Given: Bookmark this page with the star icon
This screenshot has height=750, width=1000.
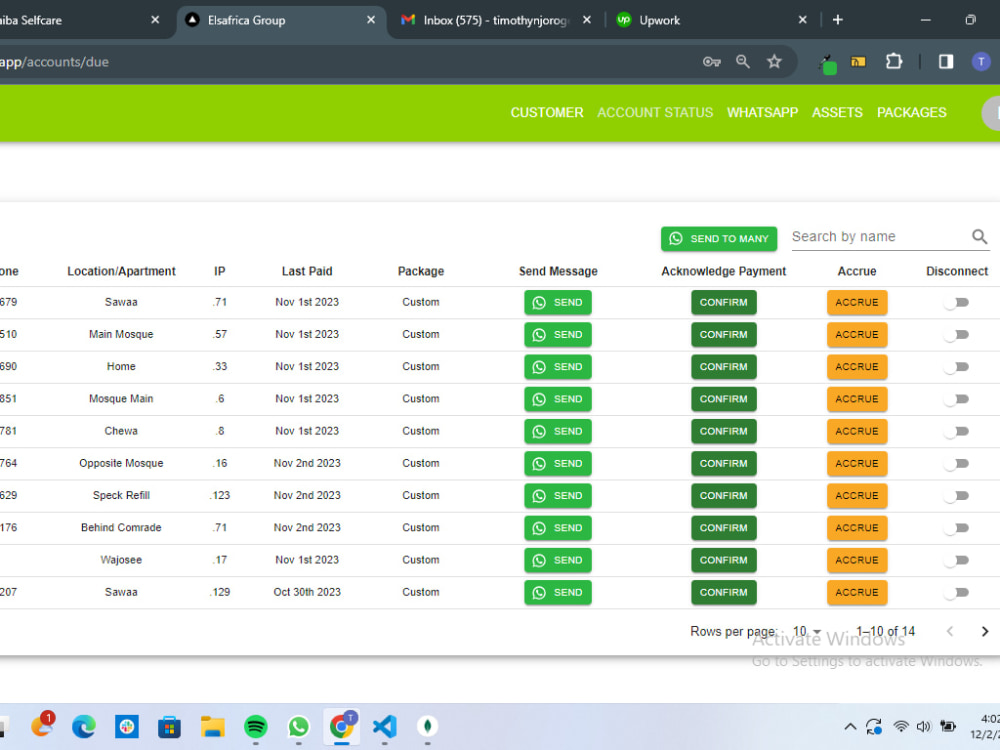Looking at the screenshot, I should (774, 62).
